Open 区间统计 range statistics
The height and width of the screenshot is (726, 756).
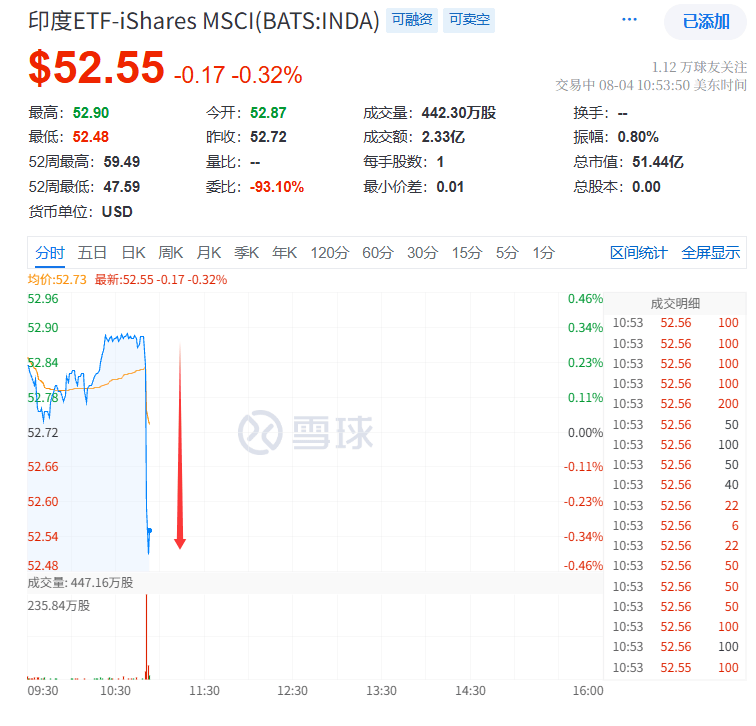click(x=638, y=253)
